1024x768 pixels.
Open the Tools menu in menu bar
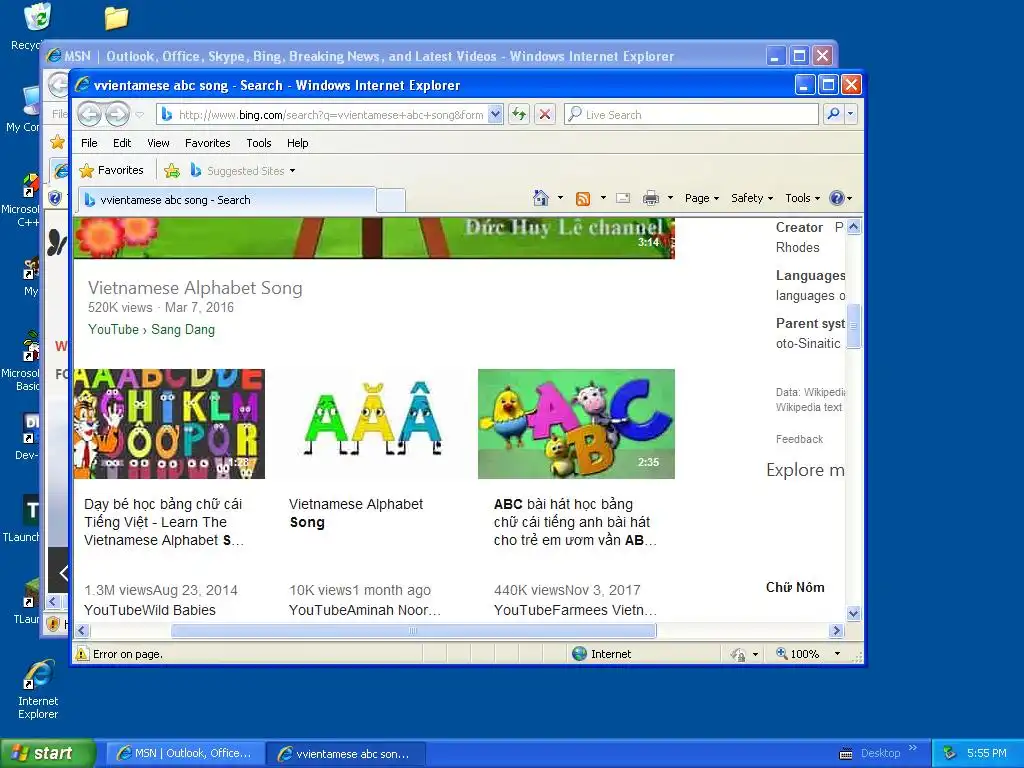pos(259,143)
